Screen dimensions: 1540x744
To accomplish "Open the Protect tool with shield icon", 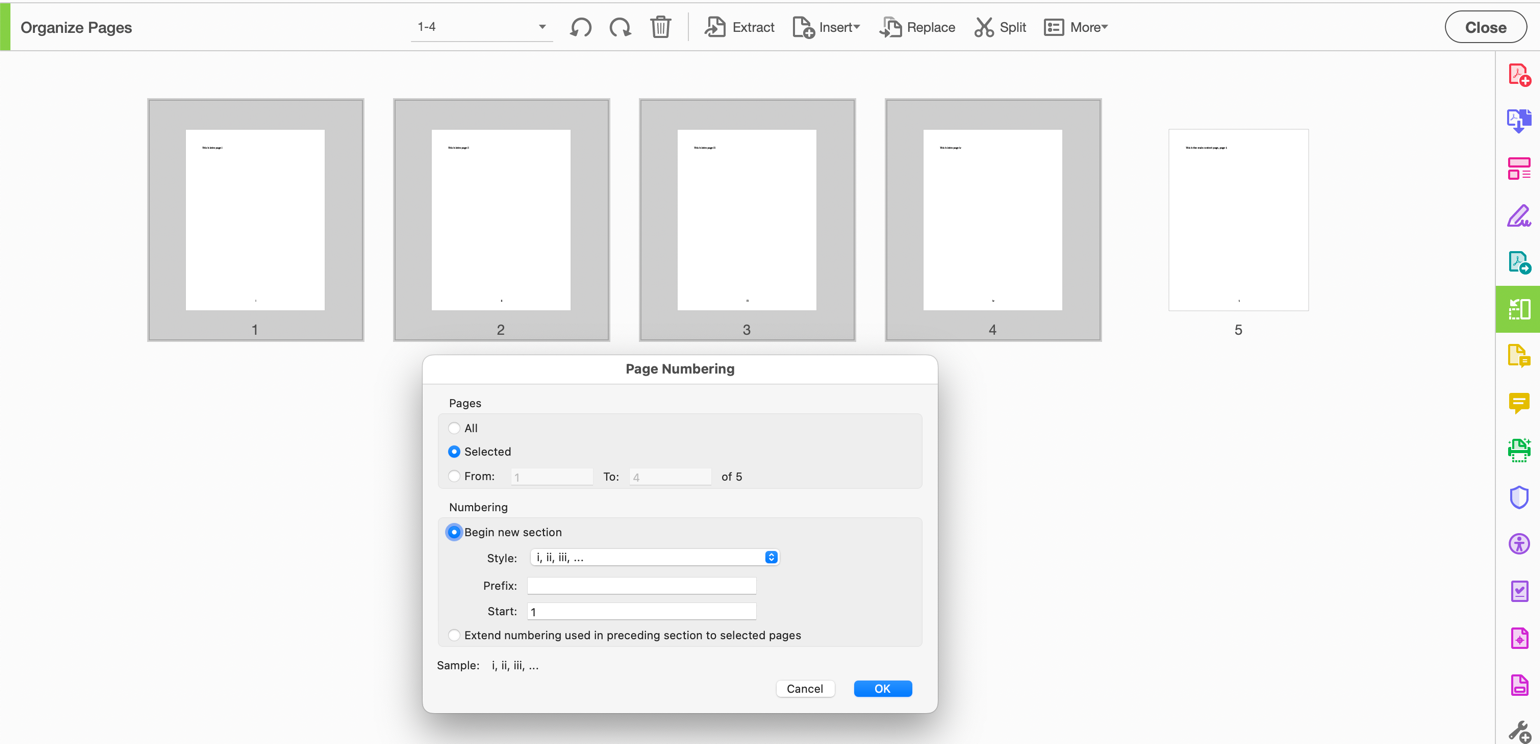I will [x=1518, y=497].
